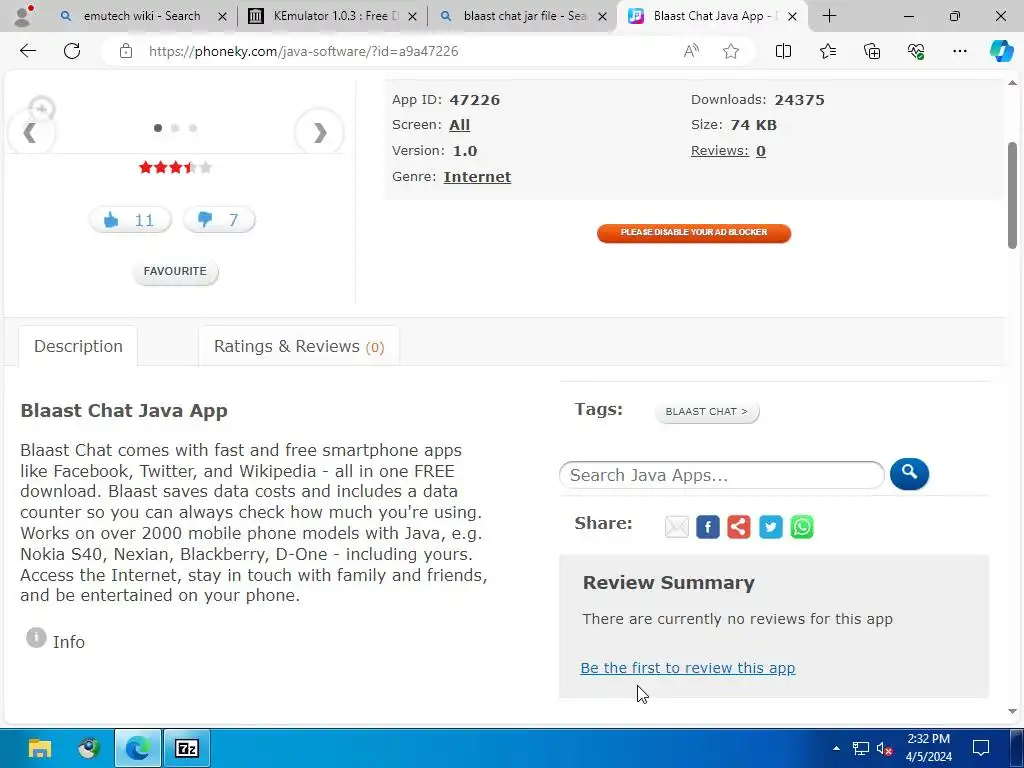Switch to emutech wiki Search tab
Viewport: 1024px width, 768px height.
[142, 16]
